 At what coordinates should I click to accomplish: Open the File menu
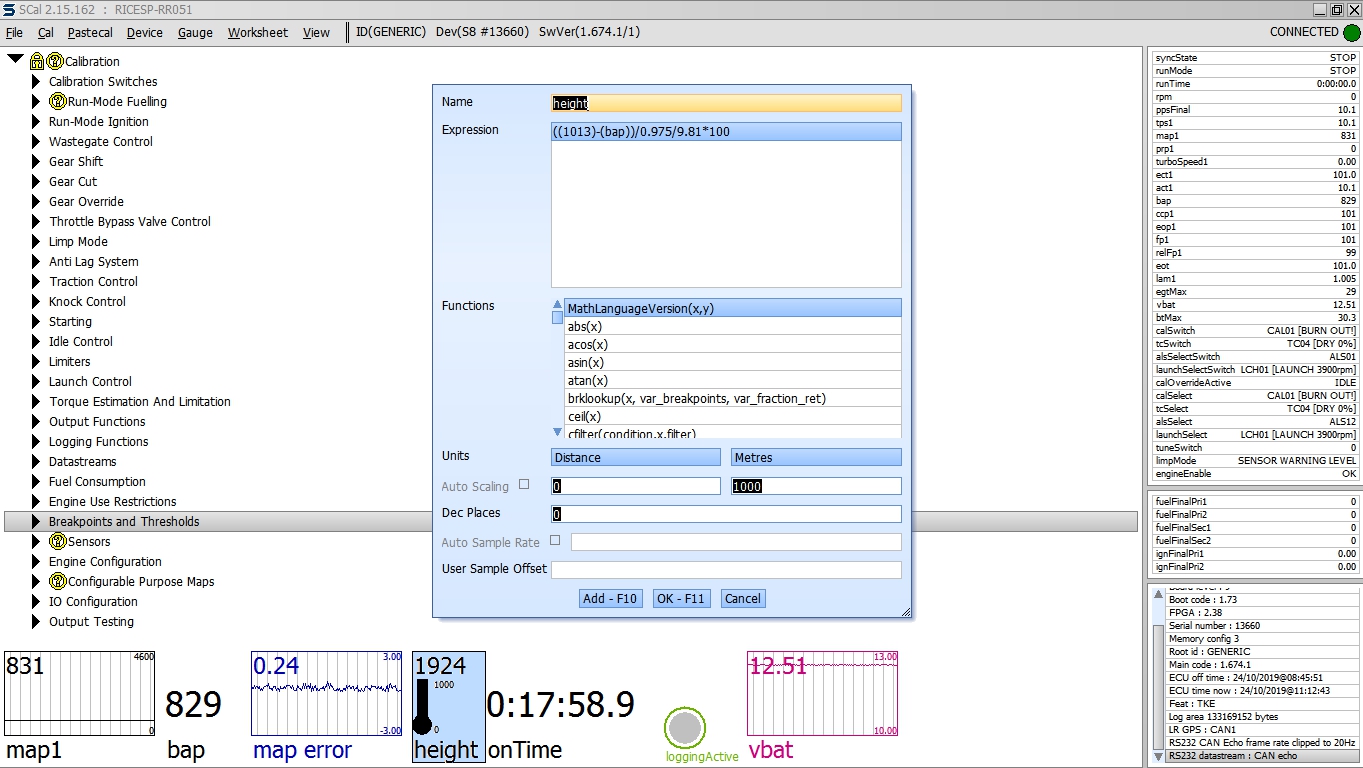click(x=14, y=32)
